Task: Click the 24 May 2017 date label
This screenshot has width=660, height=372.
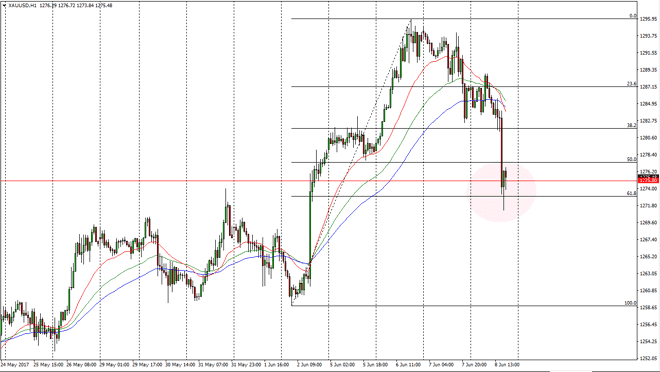Action: [x=15, y=364]
